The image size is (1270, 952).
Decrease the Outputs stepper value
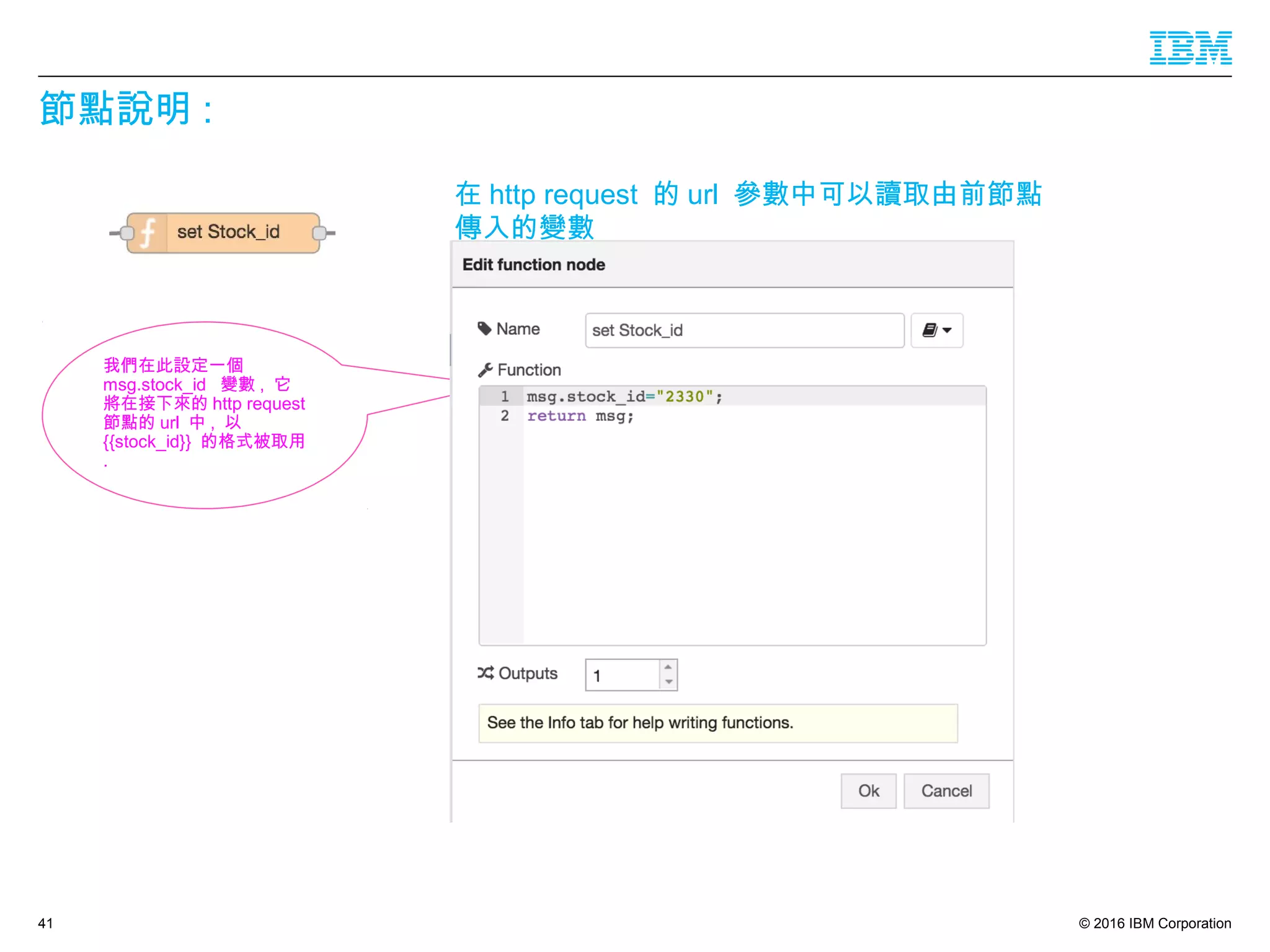[x=668, y=682]
